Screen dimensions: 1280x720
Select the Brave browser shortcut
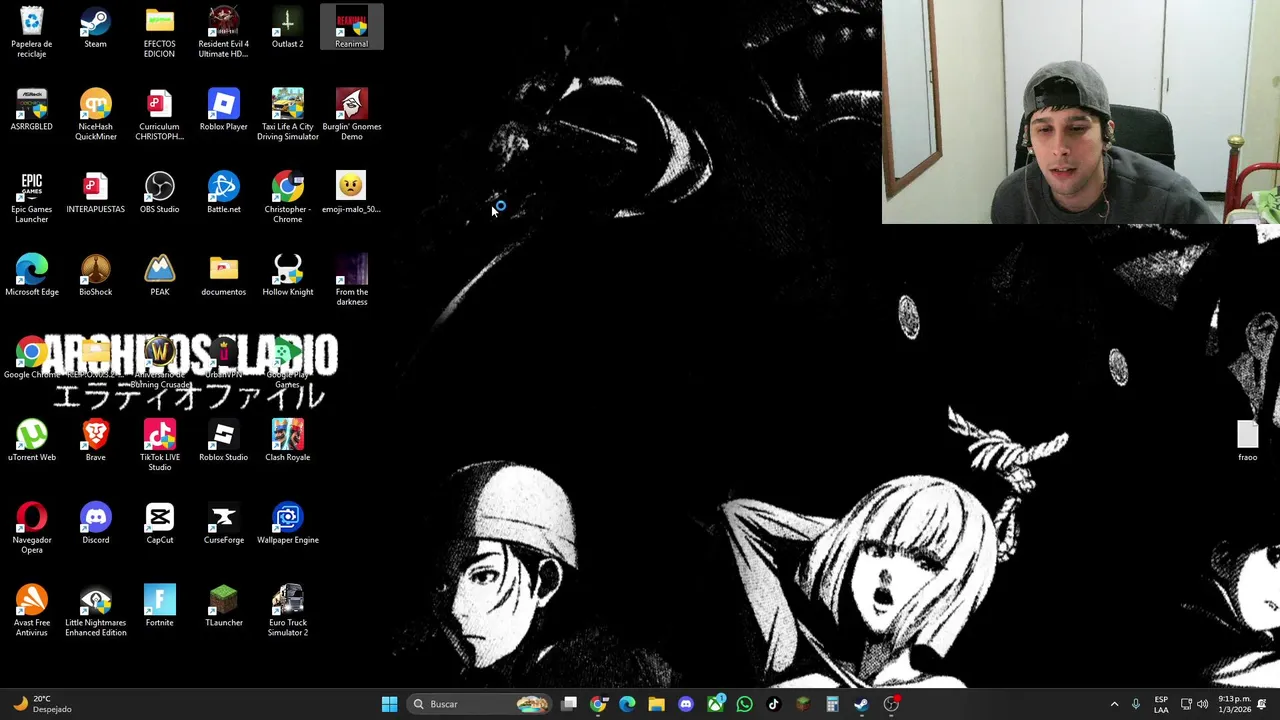tap(95, 442)
